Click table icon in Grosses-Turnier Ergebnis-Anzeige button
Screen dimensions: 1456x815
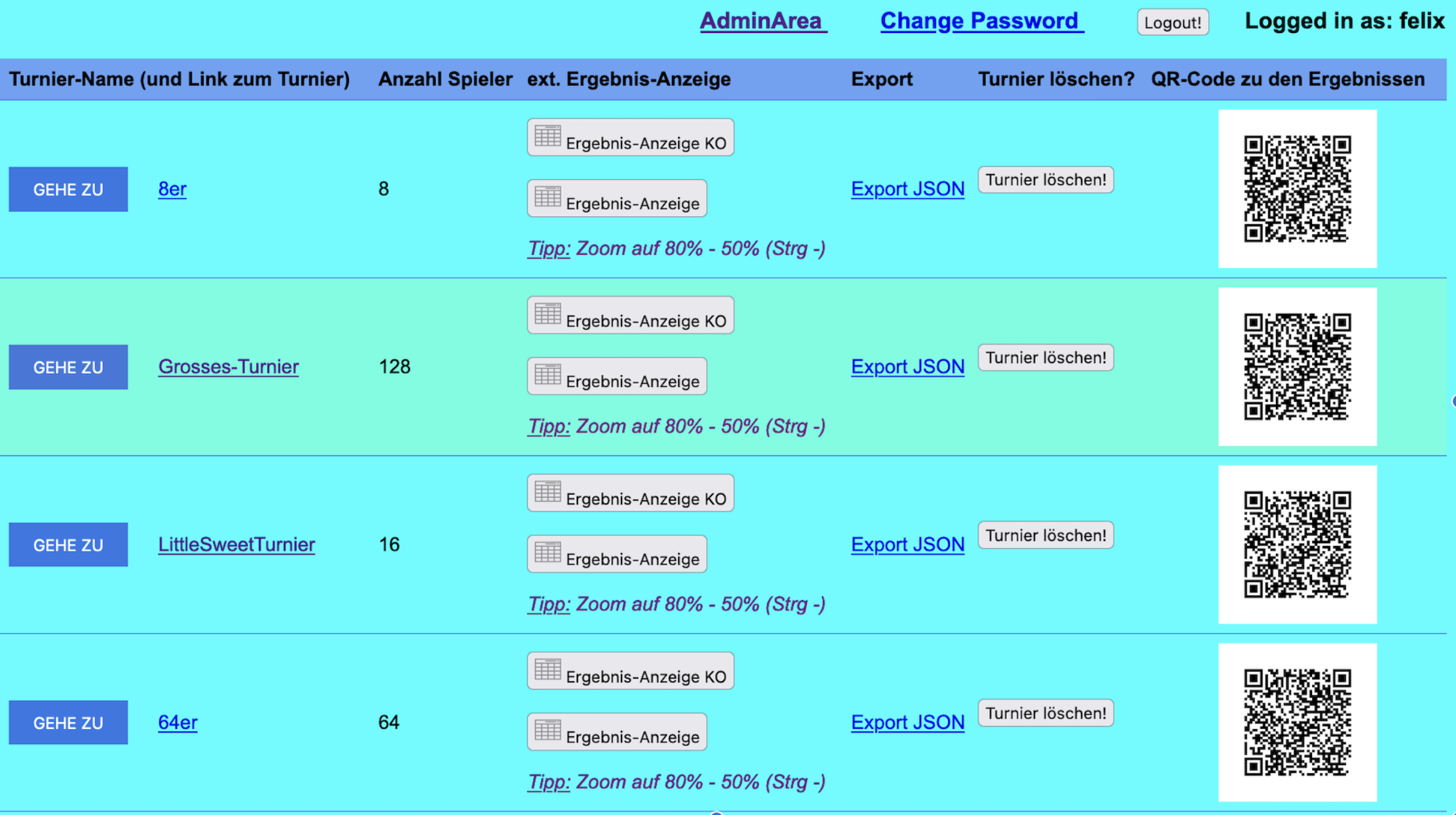[547, 374]
